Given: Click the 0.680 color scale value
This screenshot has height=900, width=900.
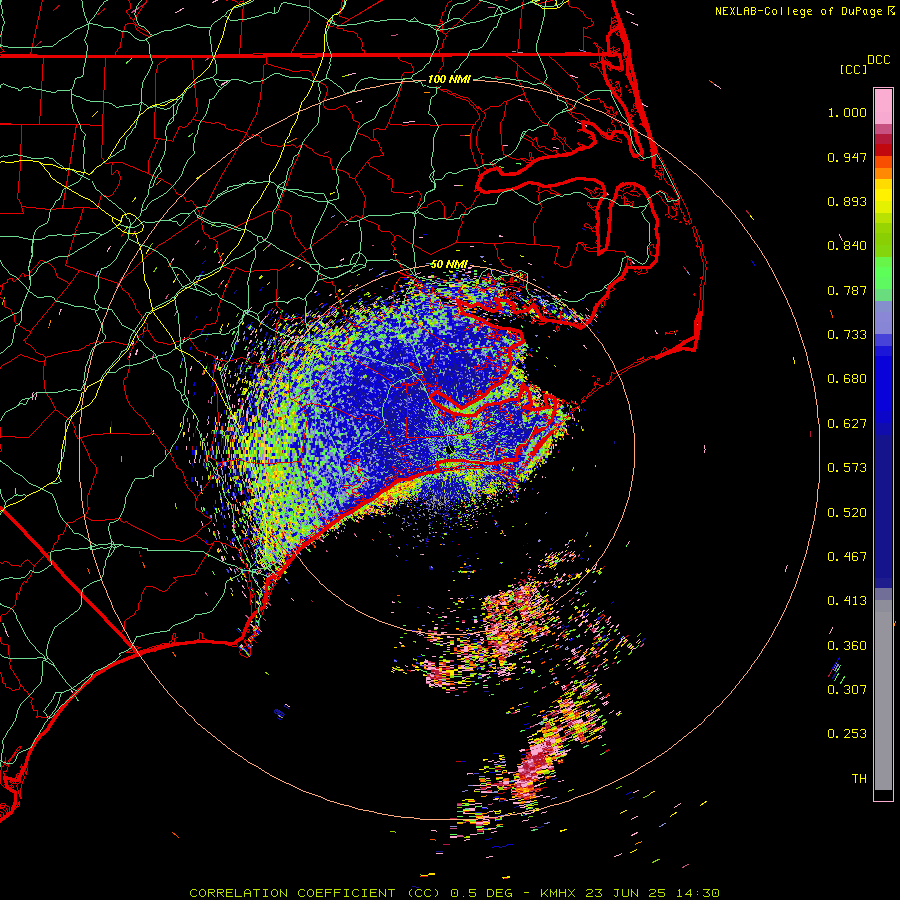Looking at the screenshot, I should point(847,379).
